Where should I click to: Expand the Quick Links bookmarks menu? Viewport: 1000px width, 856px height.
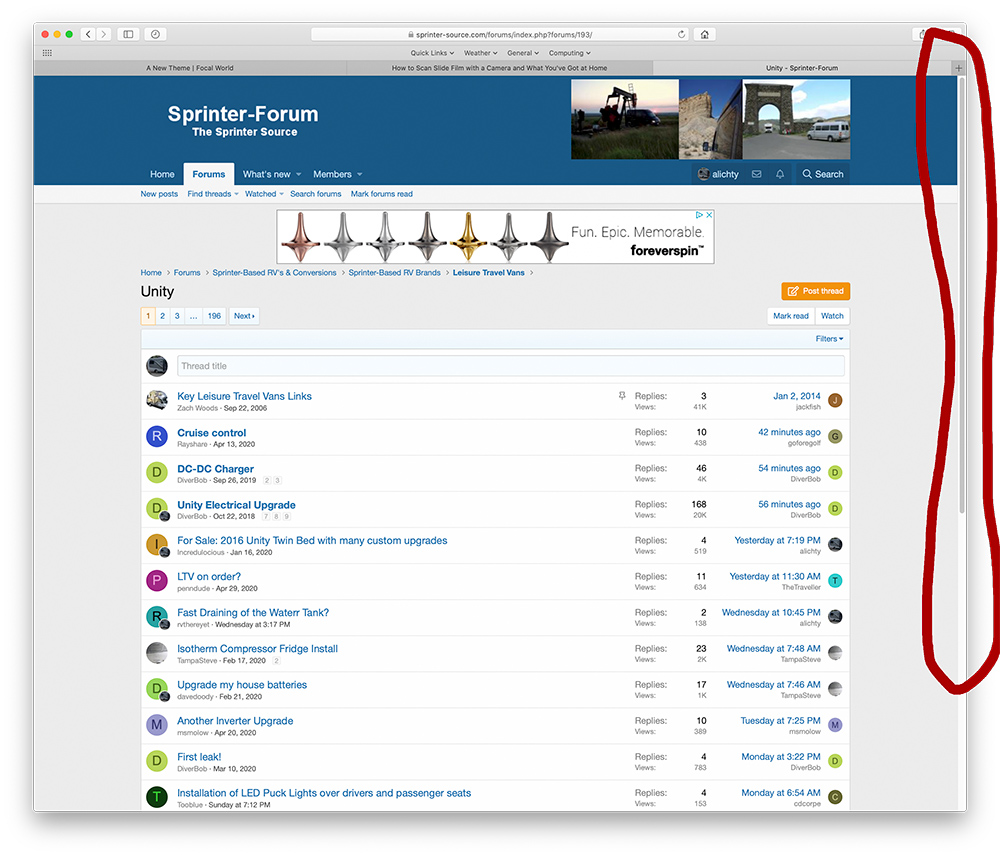pos(432,53)
